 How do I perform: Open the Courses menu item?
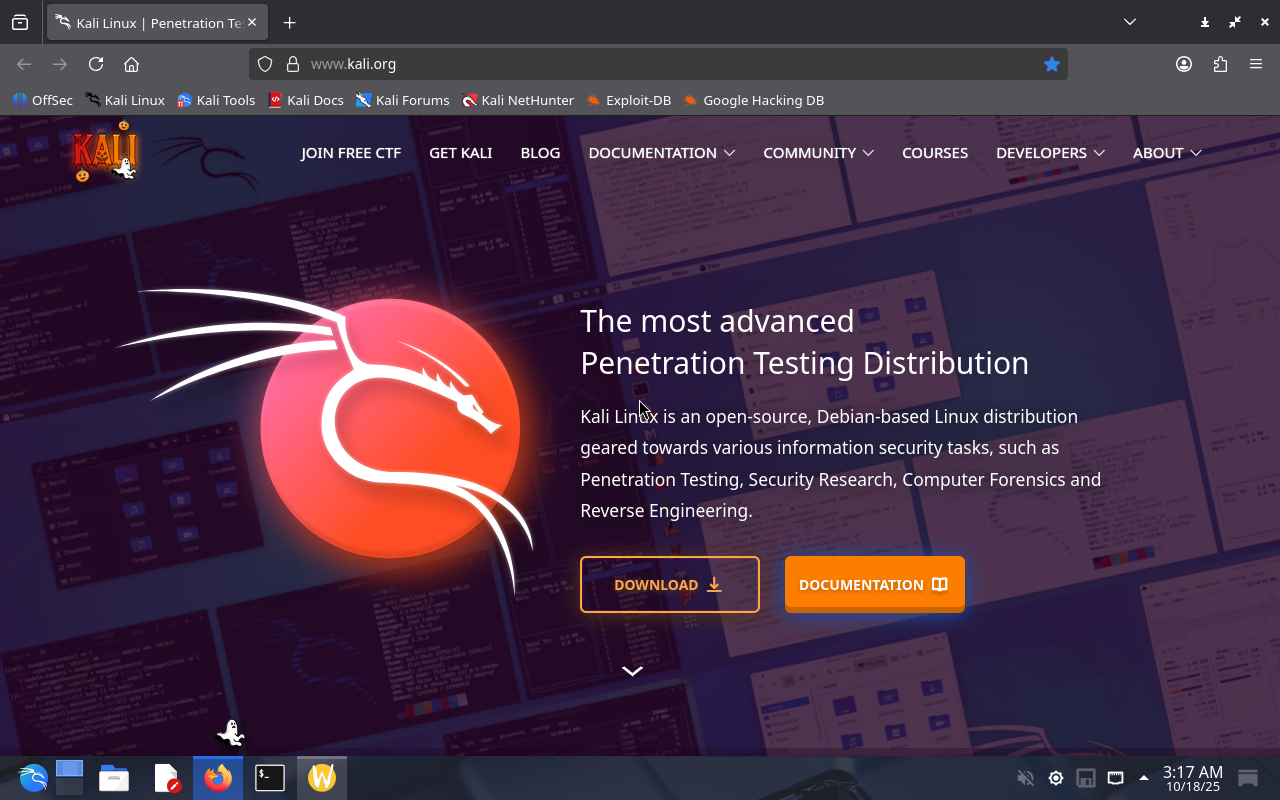click(x=934, y=153)
